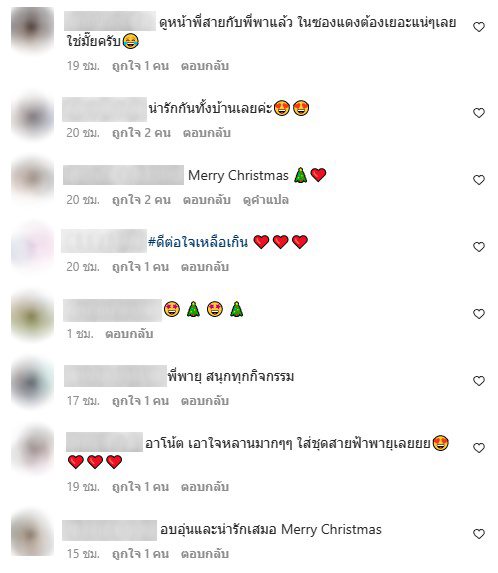Show who liked the อาโน้ต comment

point(140,487)
